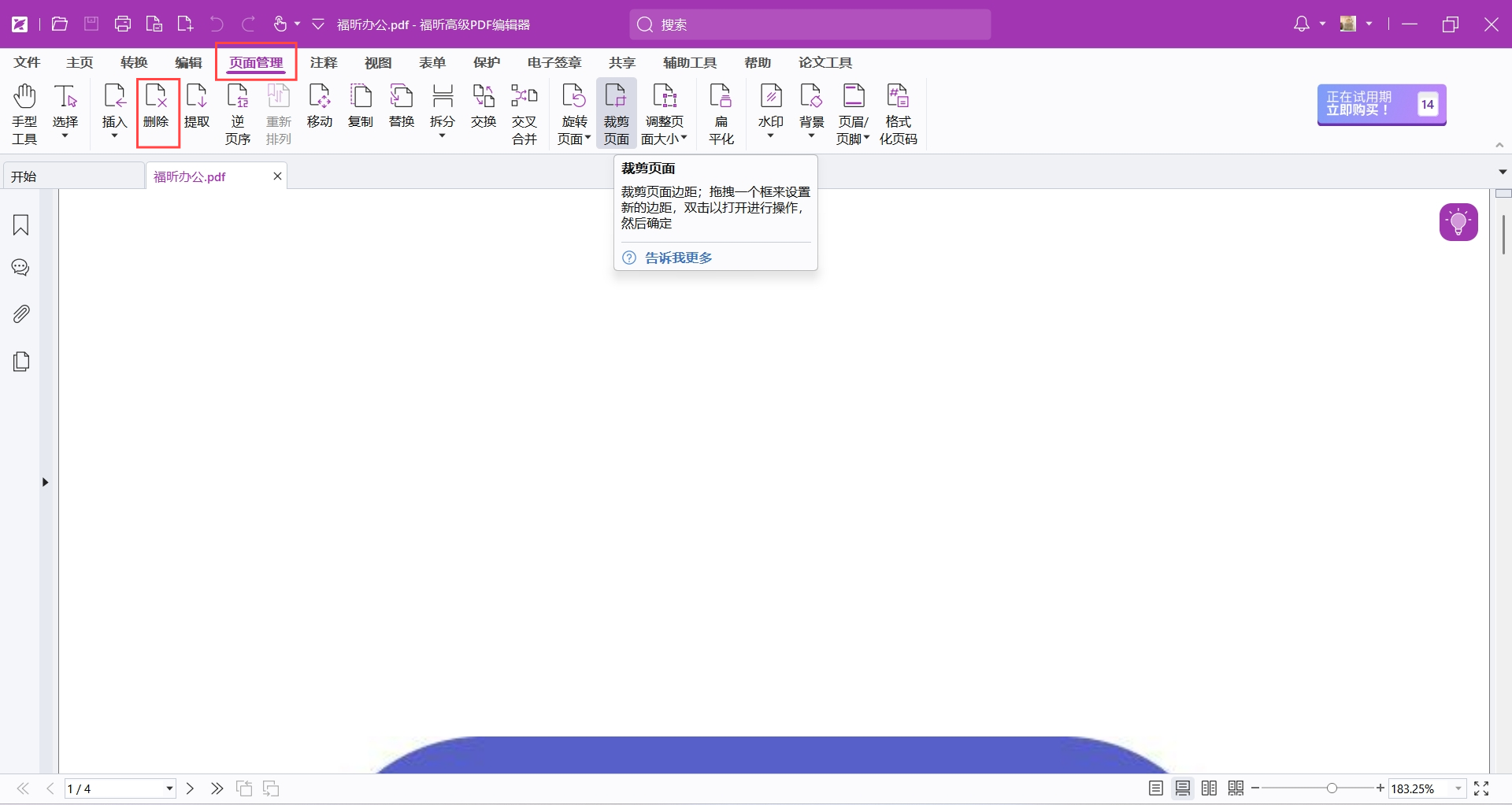Click the Format page numbers (格式化页码) icon
1512x805 pixels.
898,114
